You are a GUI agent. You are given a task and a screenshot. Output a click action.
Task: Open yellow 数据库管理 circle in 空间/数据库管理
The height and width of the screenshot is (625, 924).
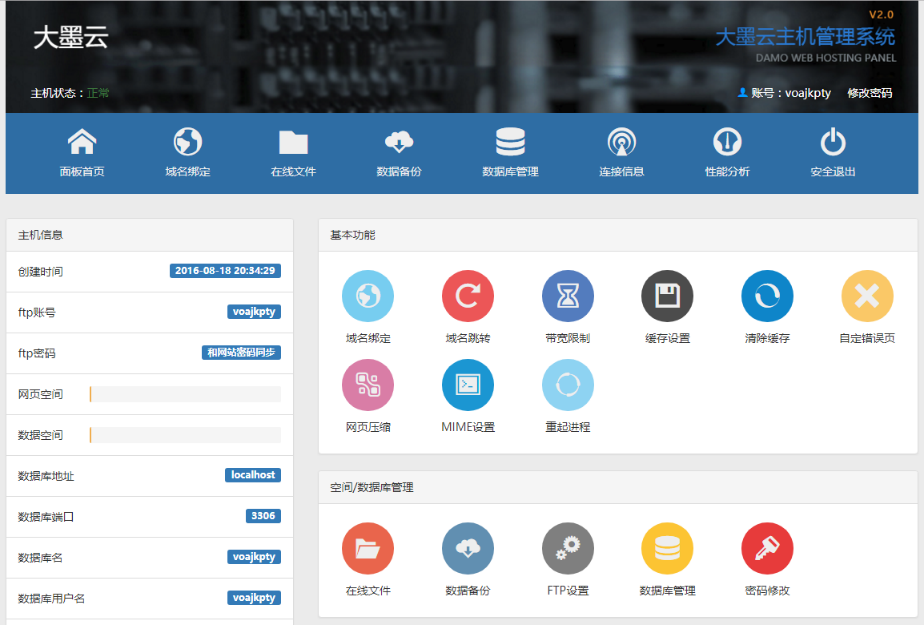pyautogui.click(x=667, y=548)
